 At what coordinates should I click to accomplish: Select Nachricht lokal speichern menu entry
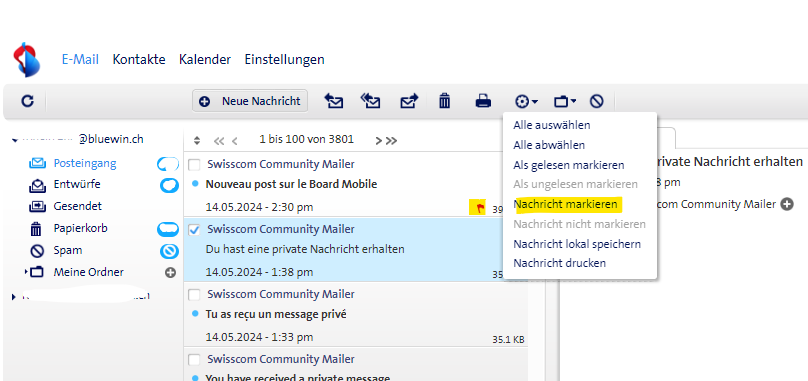point(577,244)
